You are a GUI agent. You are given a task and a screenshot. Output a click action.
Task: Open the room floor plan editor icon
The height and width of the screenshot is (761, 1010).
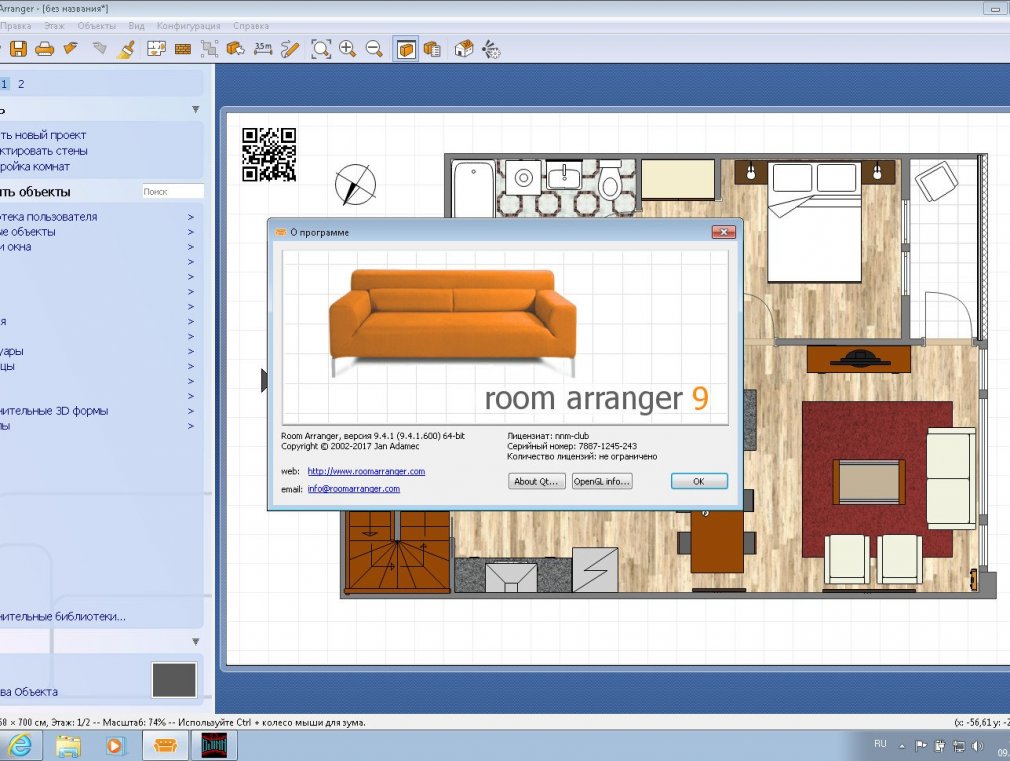(x=157, y=49)
